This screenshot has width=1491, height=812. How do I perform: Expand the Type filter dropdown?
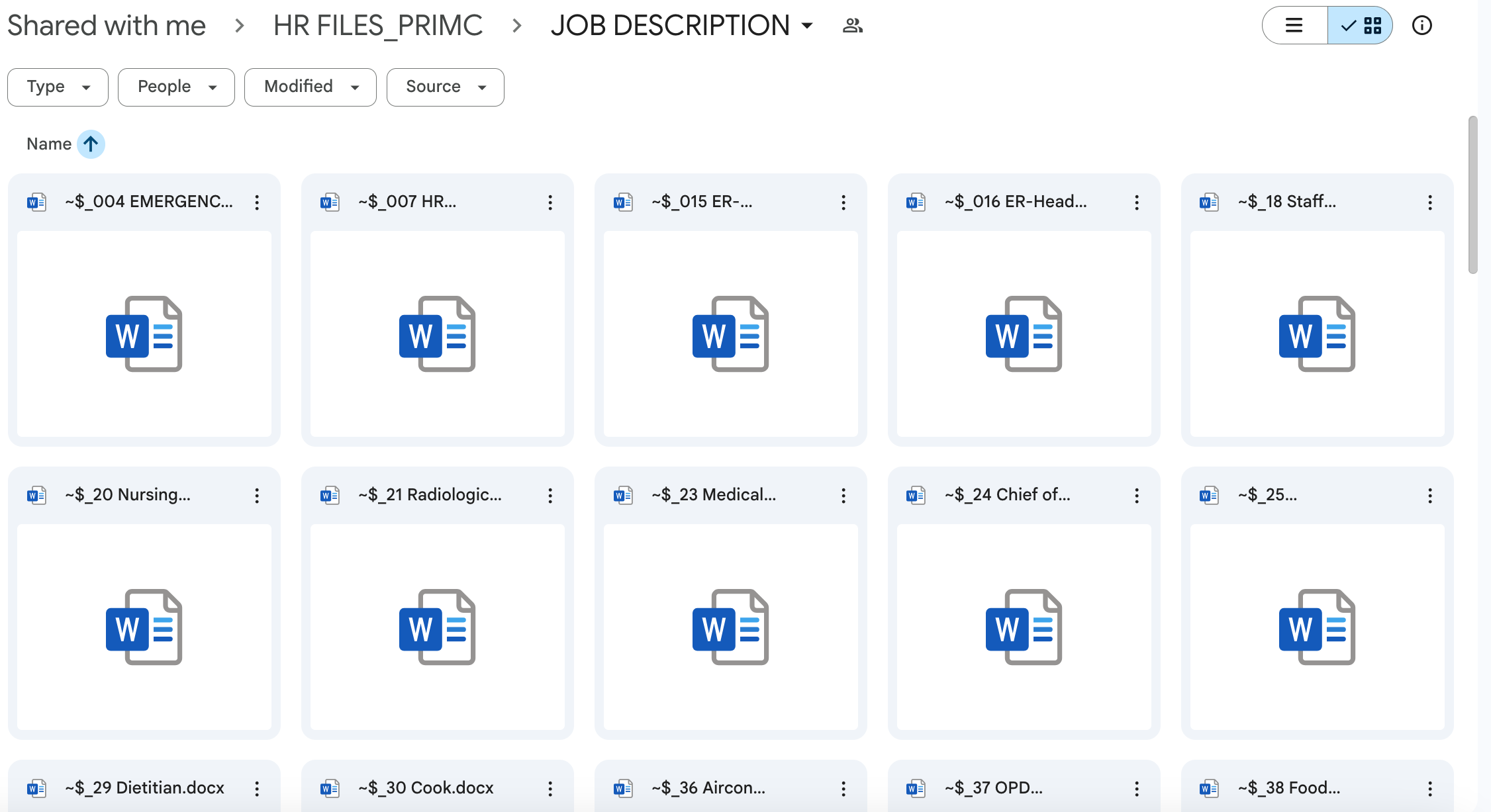(58, 87)
